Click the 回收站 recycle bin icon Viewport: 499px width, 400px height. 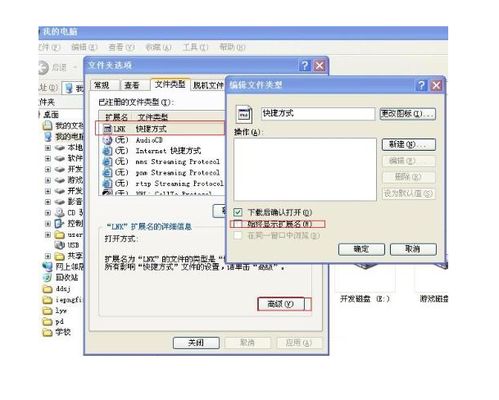[48, 277]
